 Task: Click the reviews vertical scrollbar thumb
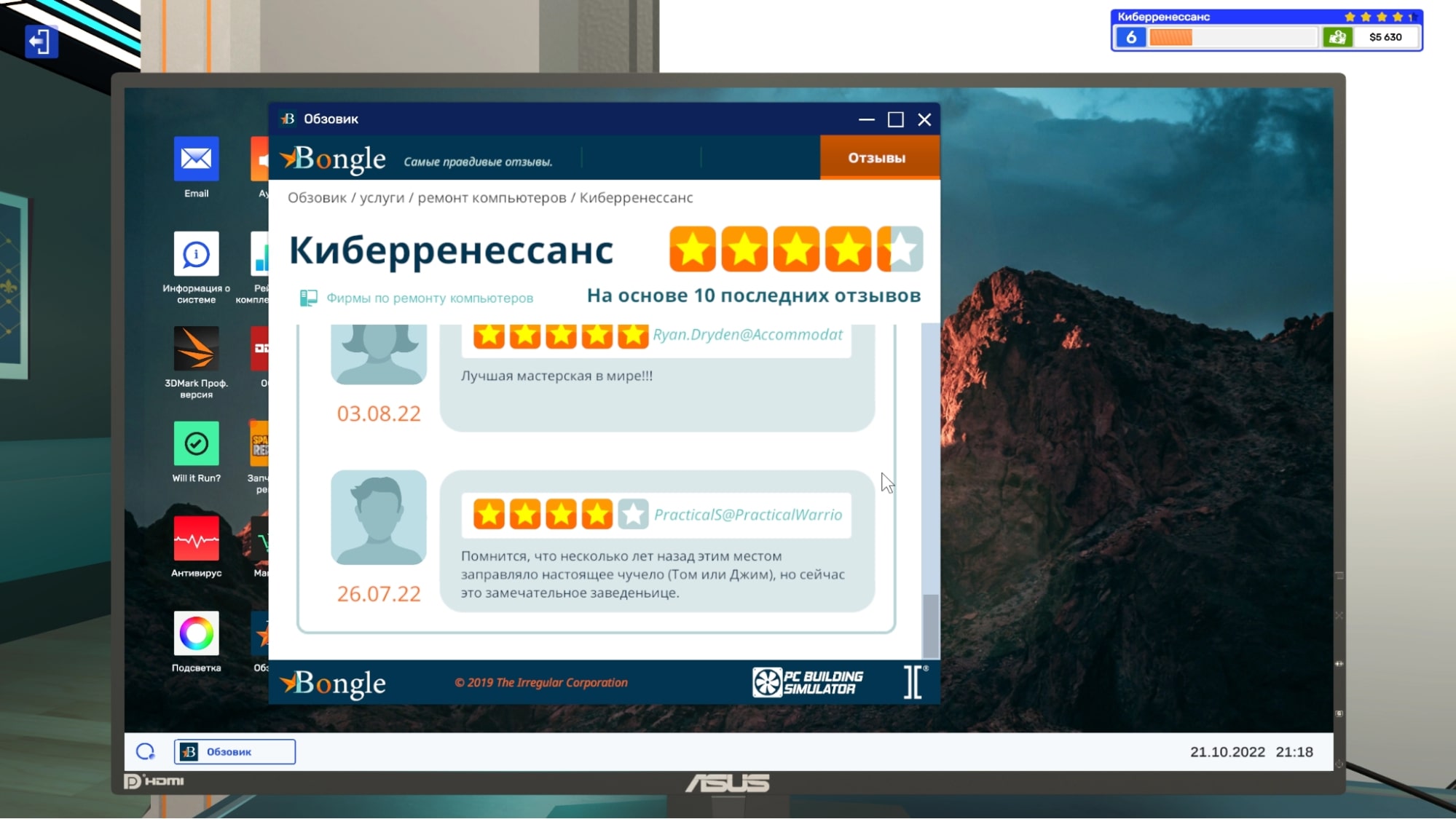pos(930,626)
